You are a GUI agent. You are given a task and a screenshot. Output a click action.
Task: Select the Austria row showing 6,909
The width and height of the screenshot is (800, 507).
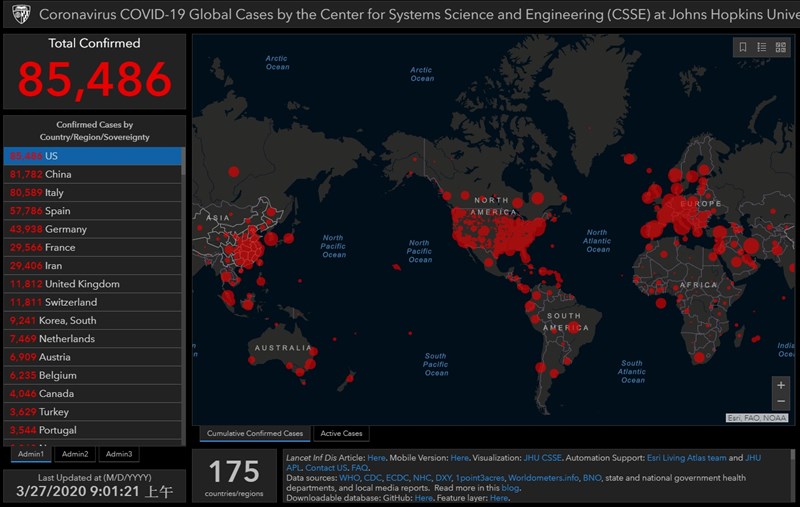pos(92,357)
